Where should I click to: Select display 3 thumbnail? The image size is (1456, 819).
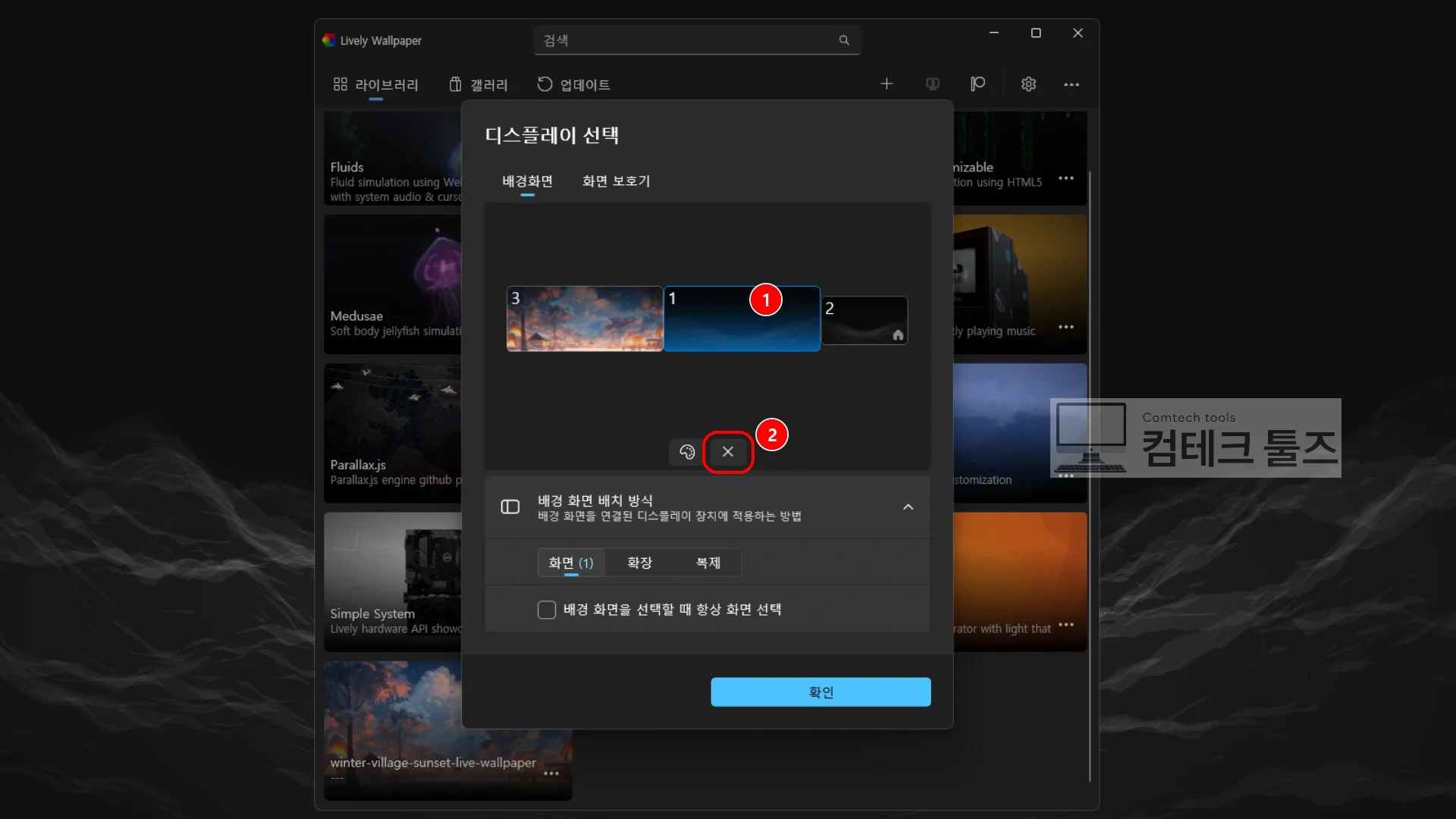click(585, 318)
